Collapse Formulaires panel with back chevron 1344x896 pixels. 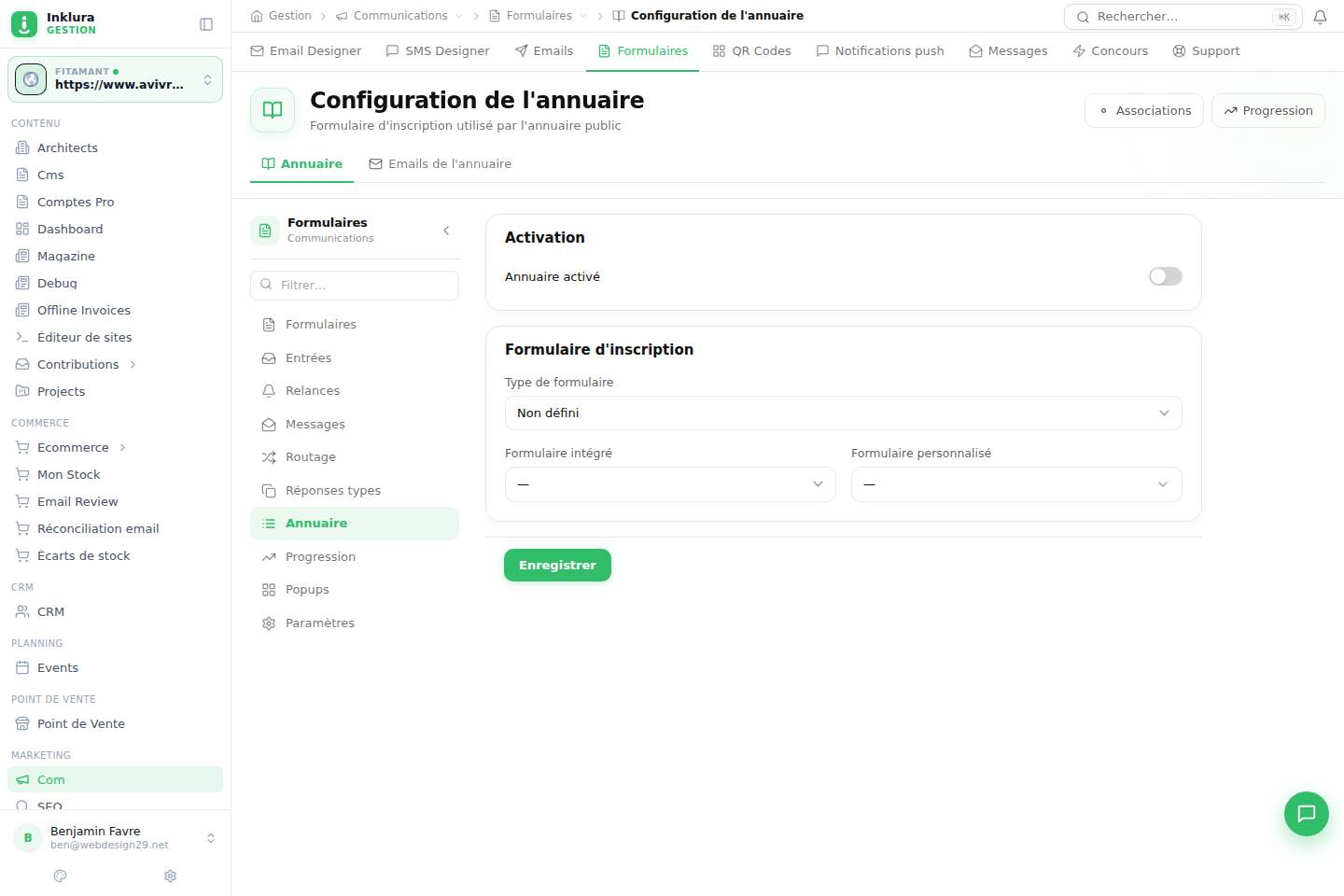446,231
